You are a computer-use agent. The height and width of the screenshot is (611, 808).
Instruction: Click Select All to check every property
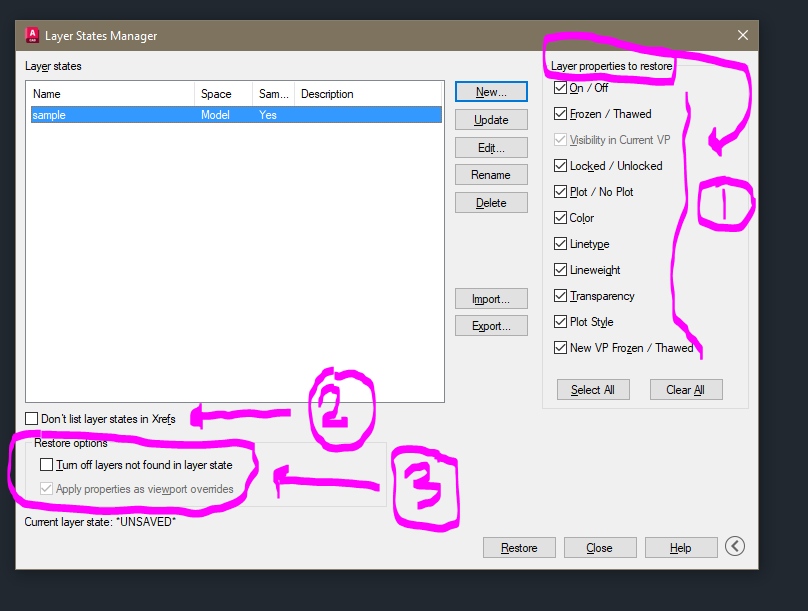(593, 389)
